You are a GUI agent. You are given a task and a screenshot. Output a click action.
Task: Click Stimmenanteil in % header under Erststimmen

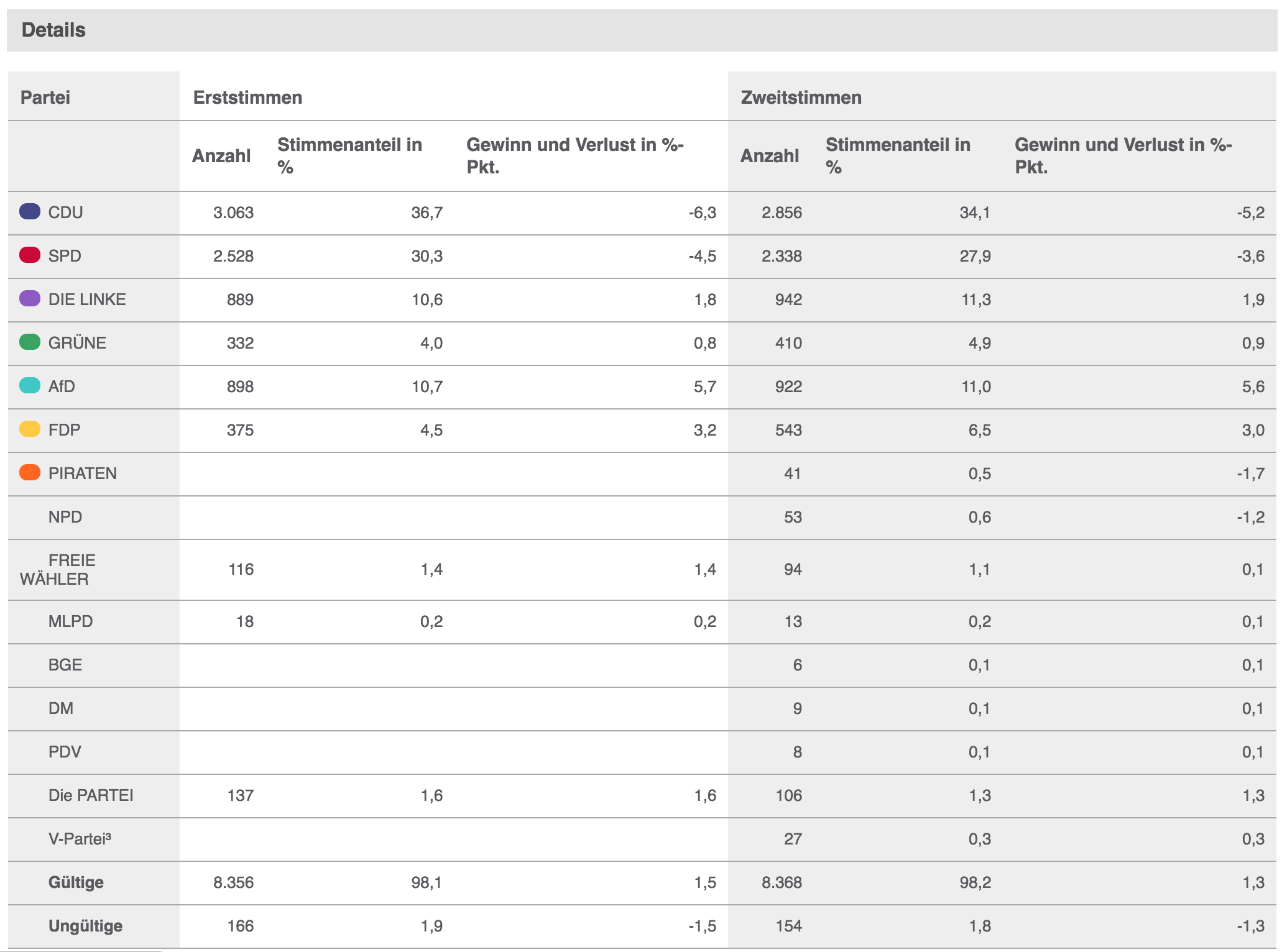350,156
